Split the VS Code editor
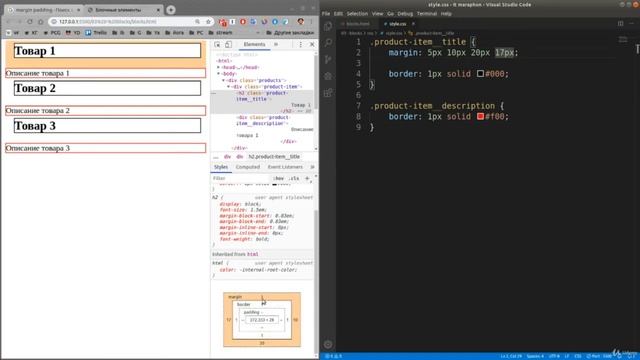Screen dimensions: 640x360 click(620, 24)
